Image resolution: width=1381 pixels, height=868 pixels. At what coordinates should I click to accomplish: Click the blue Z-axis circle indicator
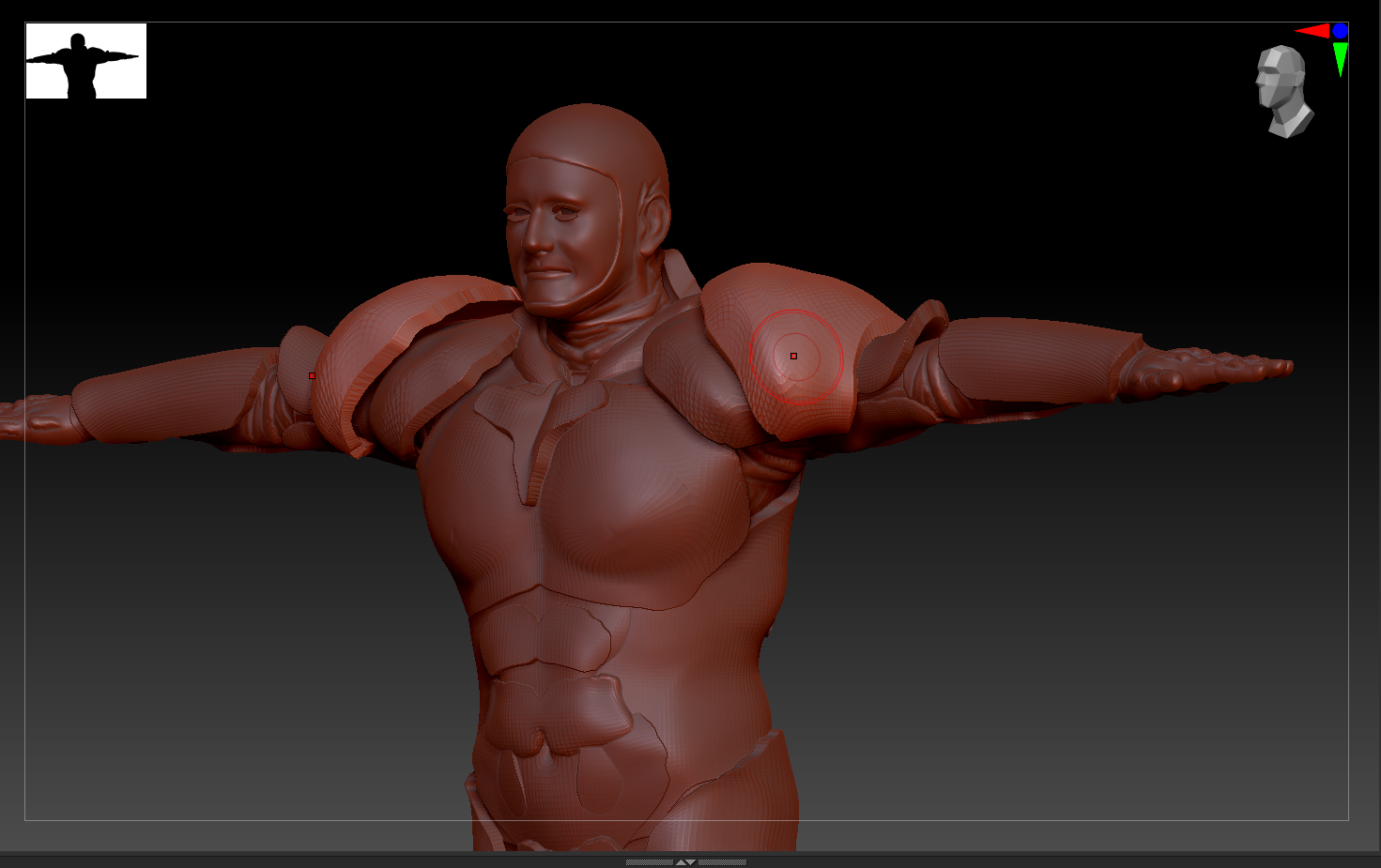point(1340,31)
